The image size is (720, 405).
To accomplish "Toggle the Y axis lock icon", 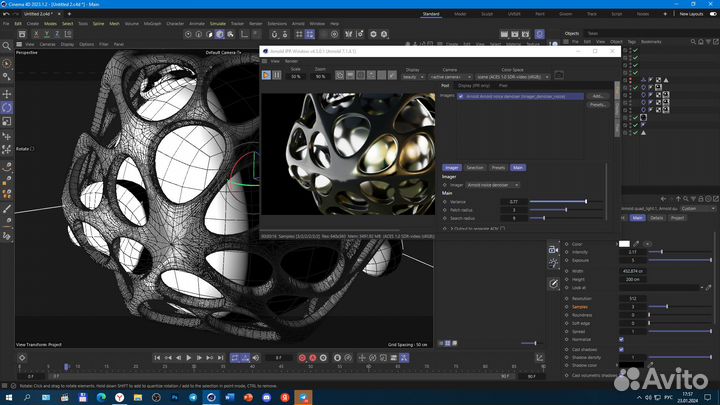I will tap(47, 34).
